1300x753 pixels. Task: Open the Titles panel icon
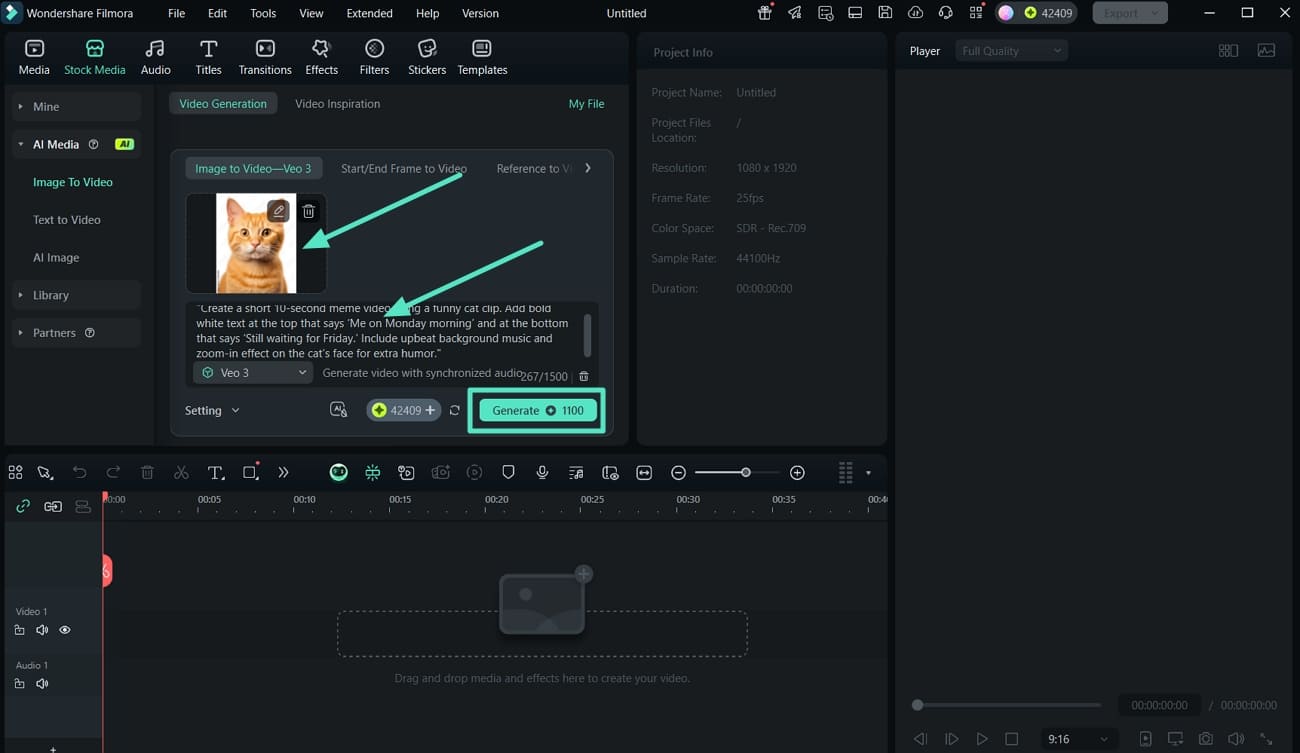click(208, 57)
